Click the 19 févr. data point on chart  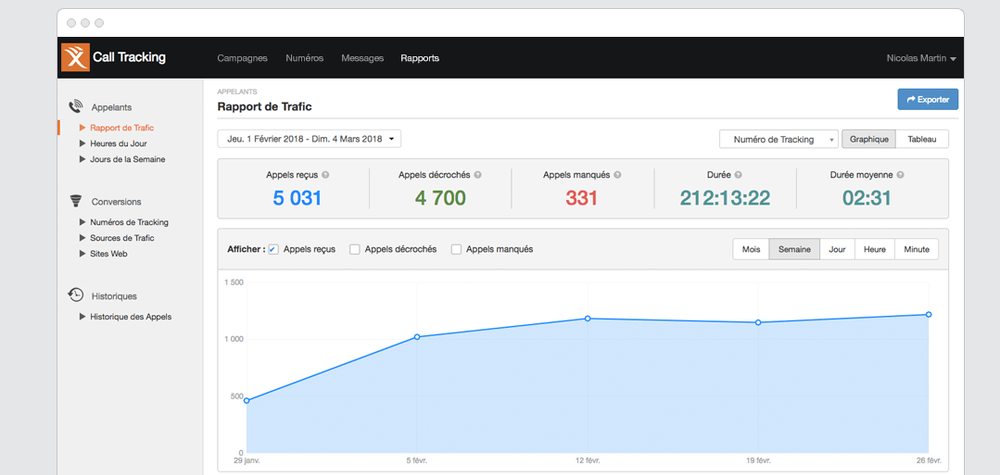758,323
